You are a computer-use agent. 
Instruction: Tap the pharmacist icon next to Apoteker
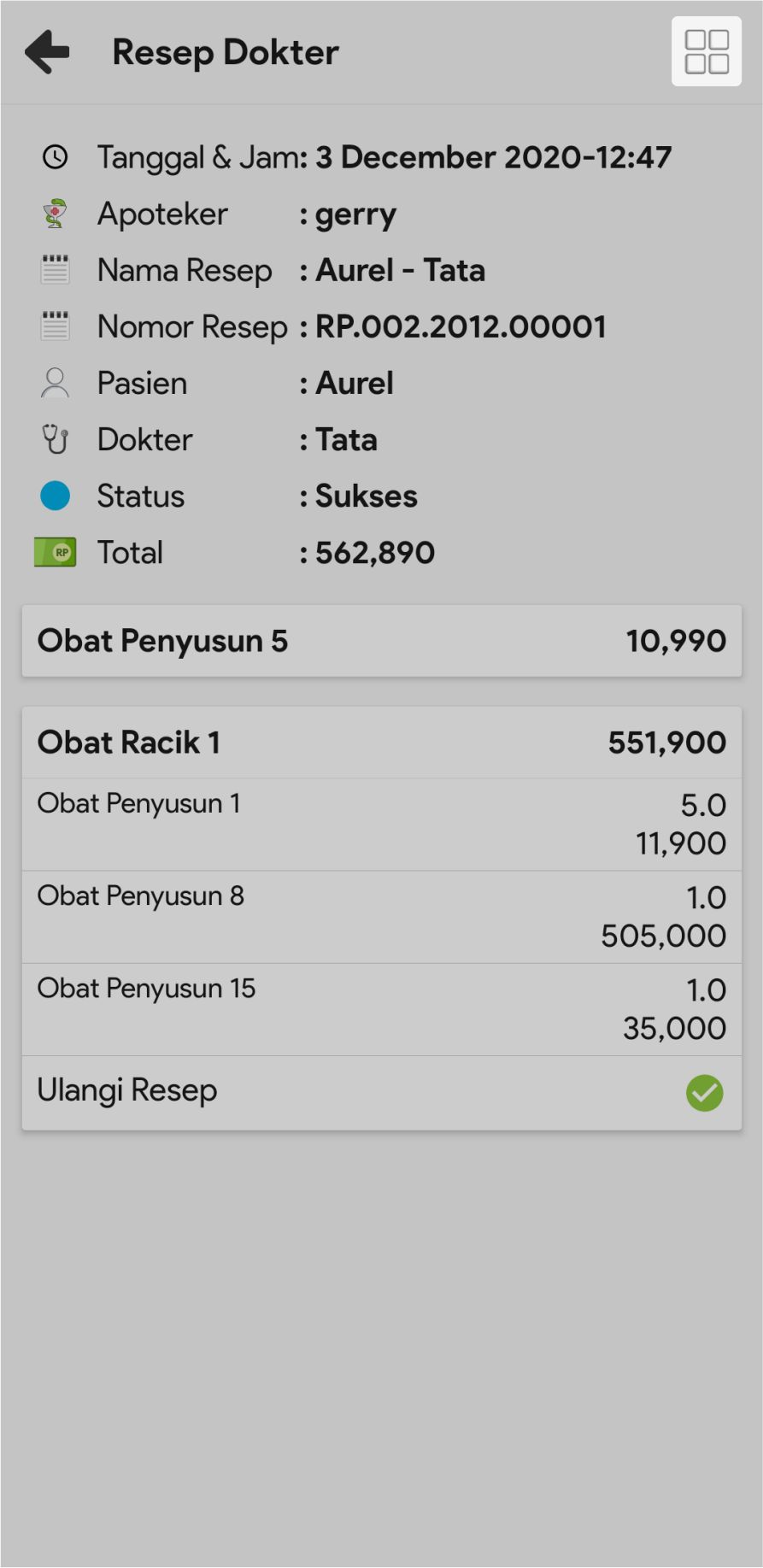pyautogui.click(x=56, y=214)
